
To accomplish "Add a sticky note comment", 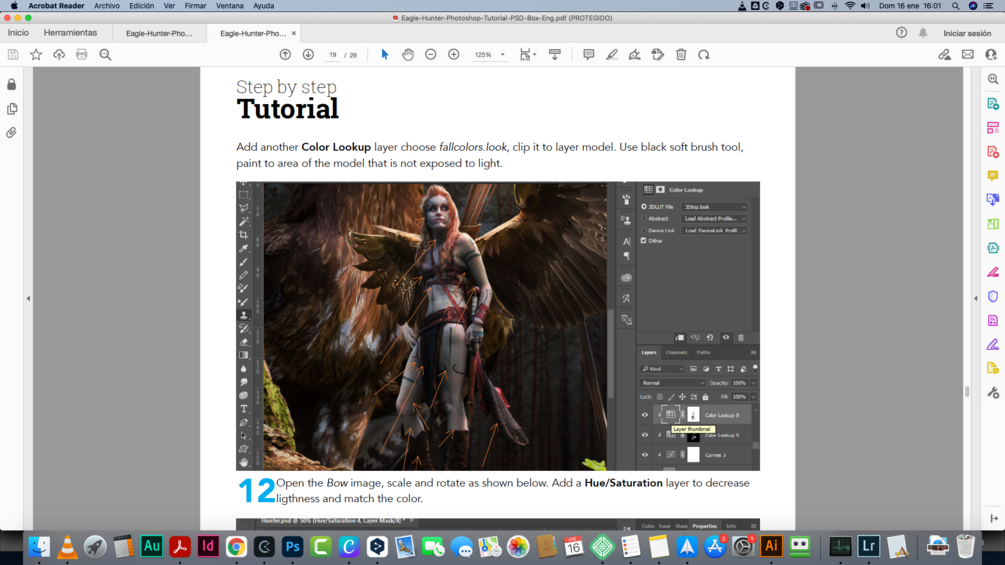I will pos(588,54).
